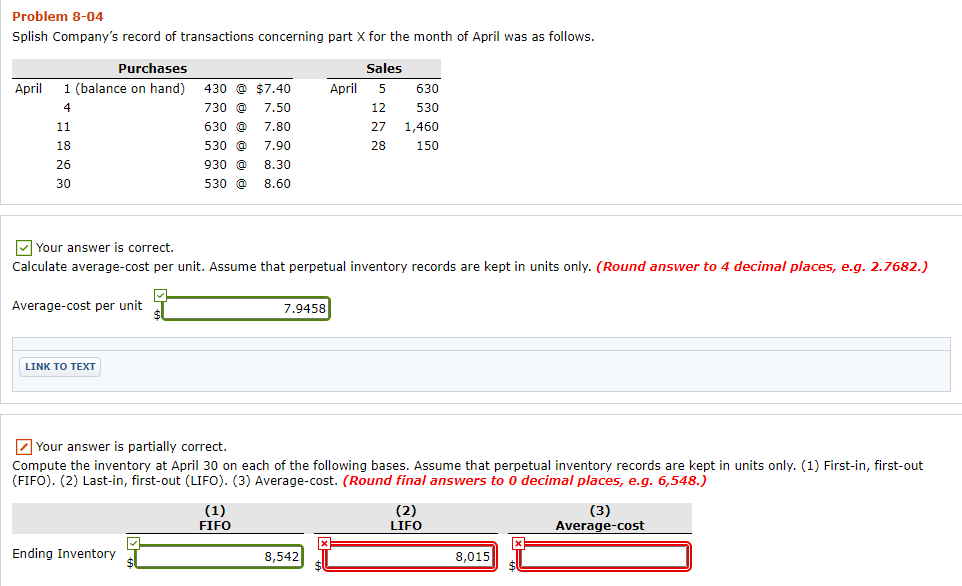
Task: Click the dollar sign beside FIFO answer box
Action: (x=129, y=563)
